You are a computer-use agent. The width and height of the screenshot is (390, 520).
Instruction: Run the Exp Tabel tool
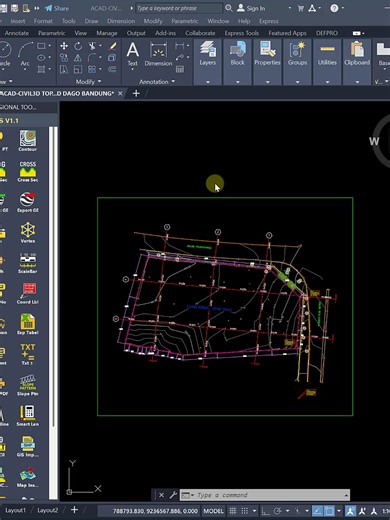tap(28, 324)
